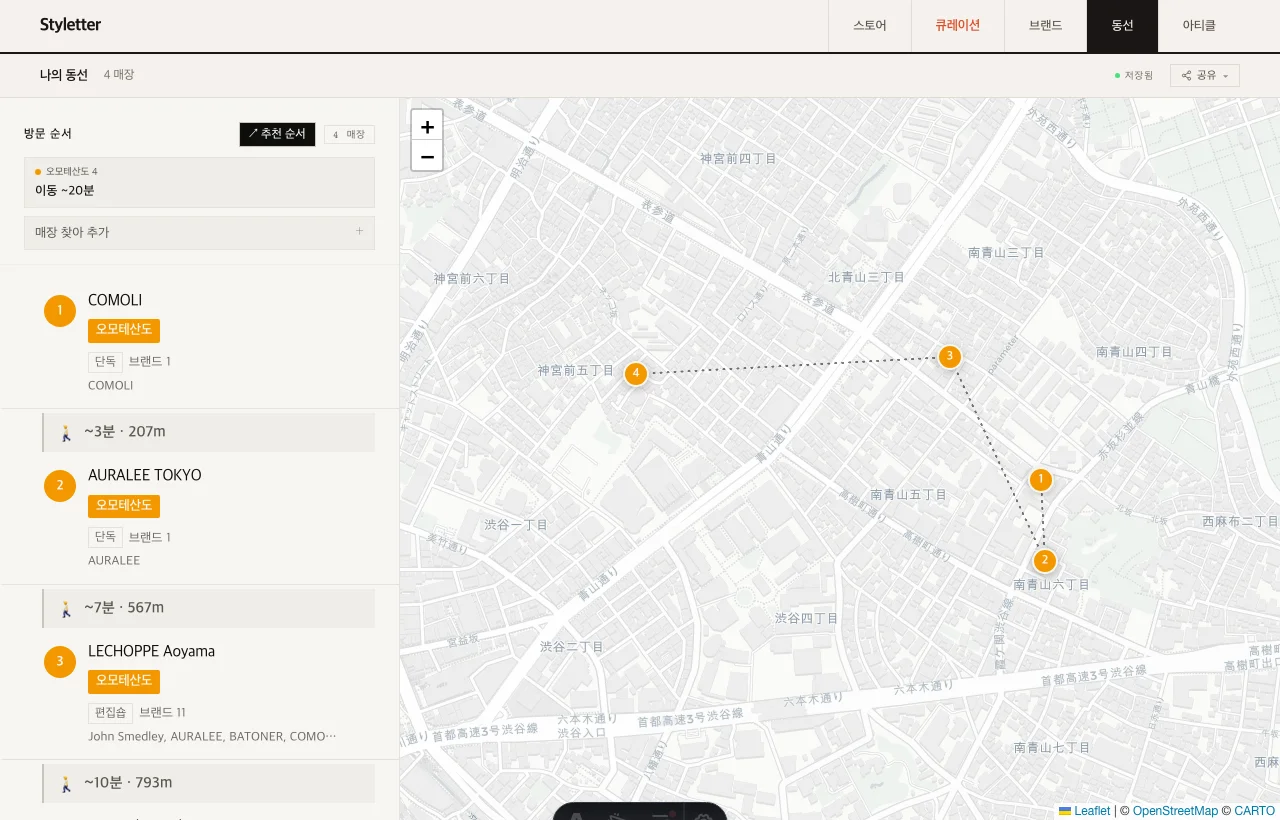
Task: Click the 매장 찾아 추가 field
Action: click(199, 232)
